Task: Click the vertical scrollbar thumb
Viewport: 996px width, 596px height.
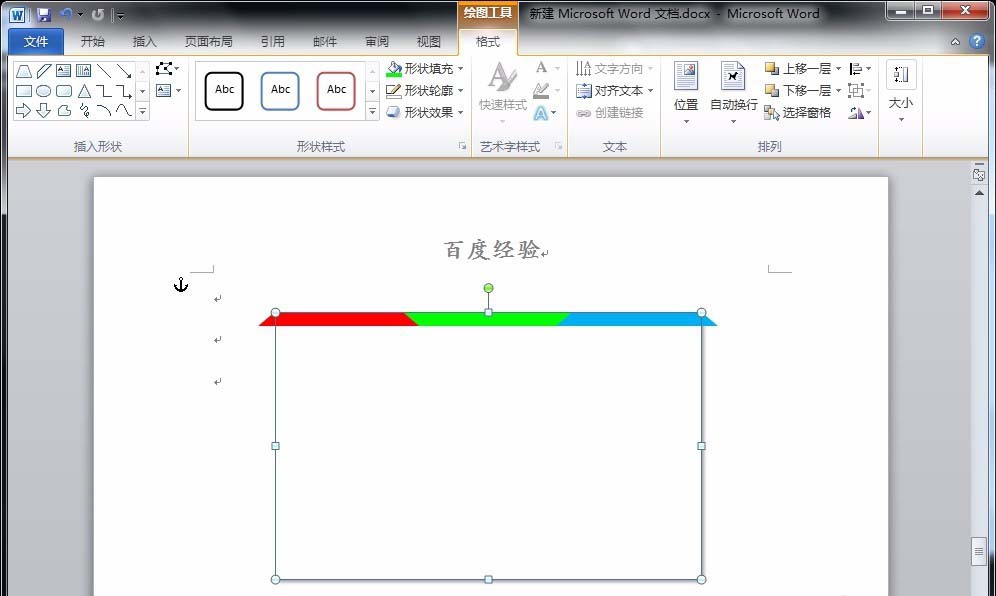Action: coord(978,552)
